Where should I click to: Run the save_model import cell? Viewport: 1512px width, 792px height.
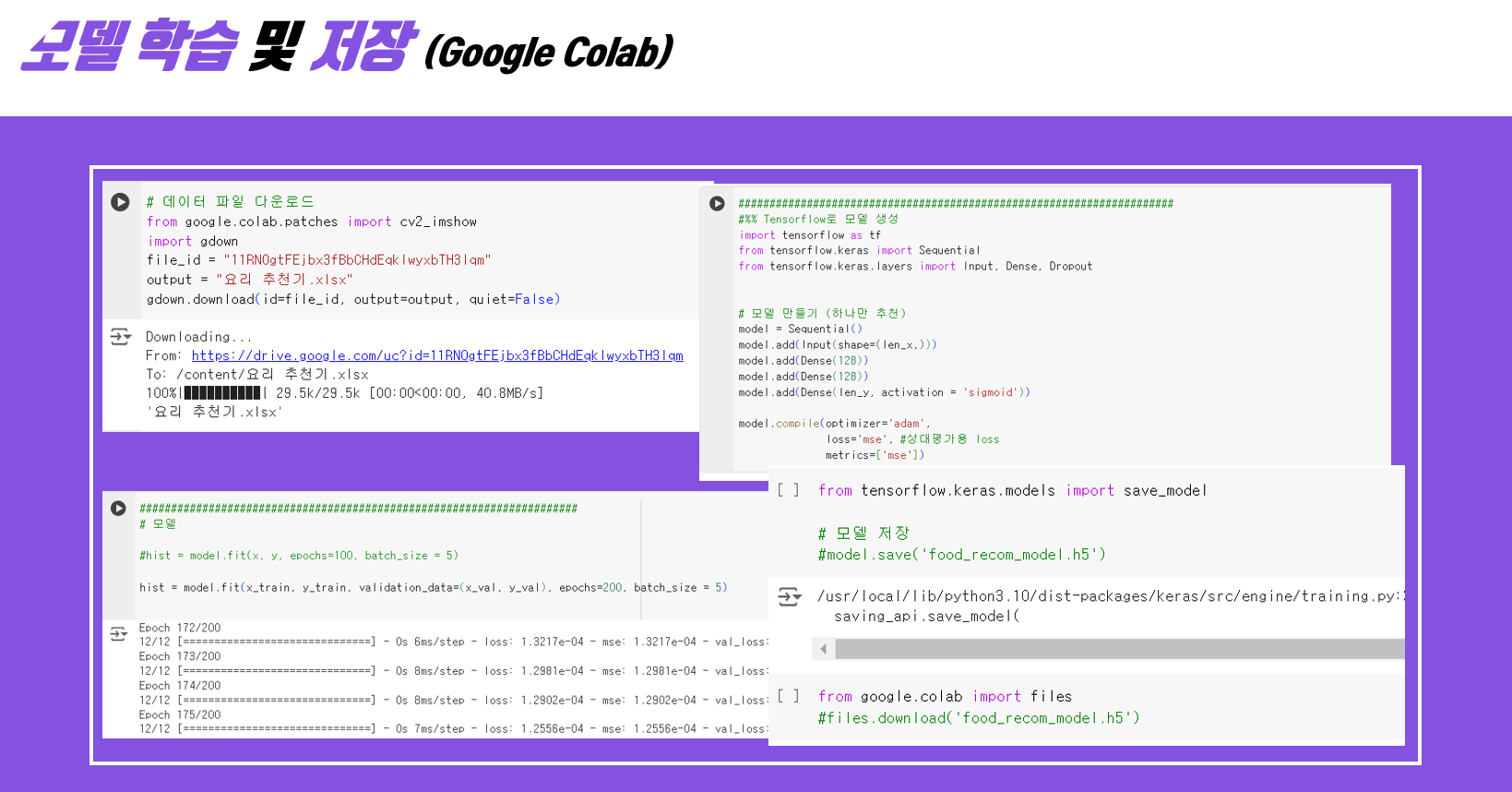(x=789, y=490)
